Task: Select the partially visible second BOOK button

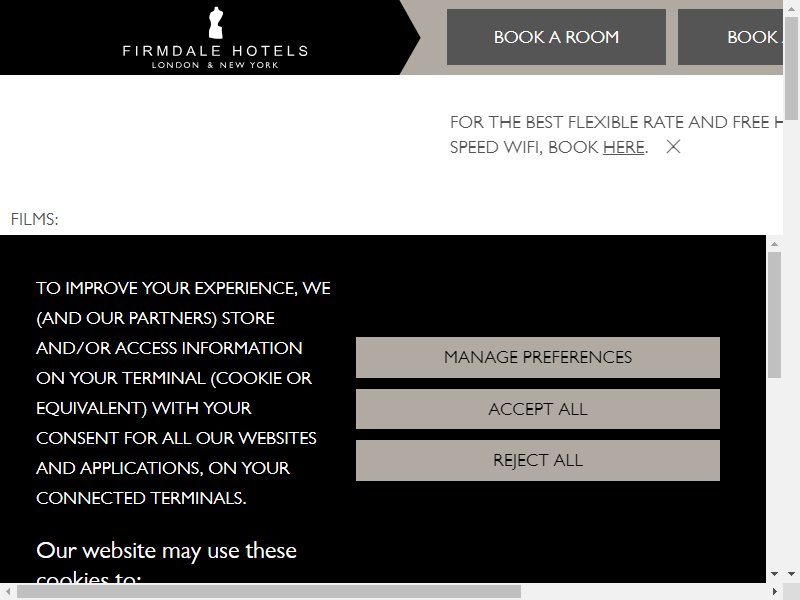Action: click(730, 37)
